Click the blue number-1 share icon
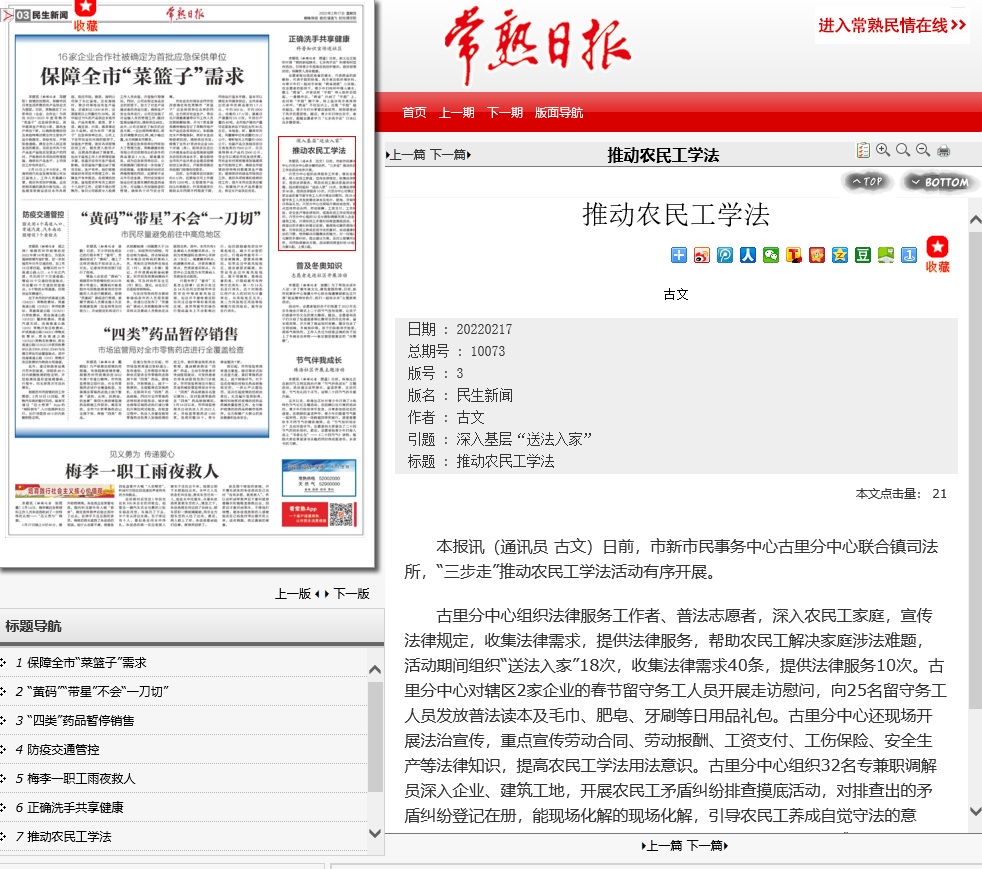The height and width of the screenshot is (869, 982). (x=909, y=255)
